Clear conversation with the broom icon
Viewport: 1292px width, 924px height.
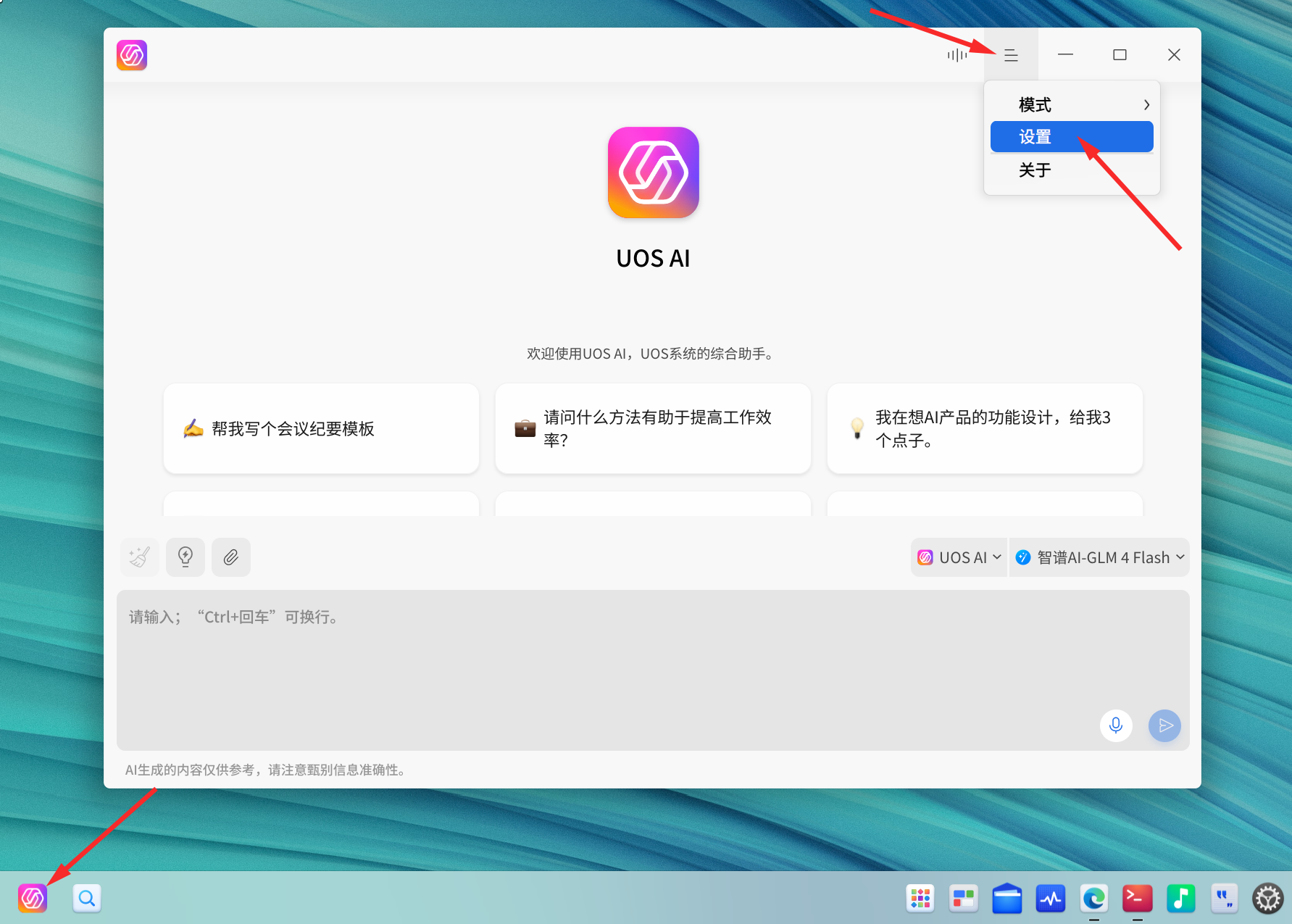pos(140,557)
